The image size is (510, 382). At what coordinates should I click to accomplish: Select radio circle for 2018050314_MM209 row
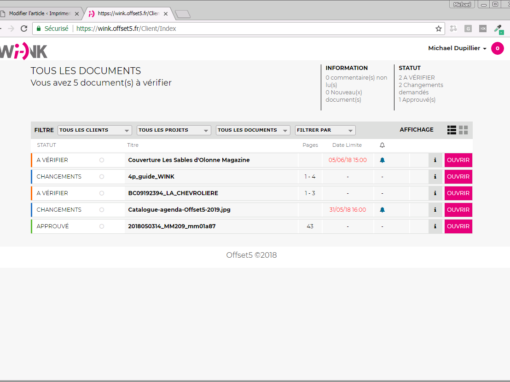click(x=102, y=226)
